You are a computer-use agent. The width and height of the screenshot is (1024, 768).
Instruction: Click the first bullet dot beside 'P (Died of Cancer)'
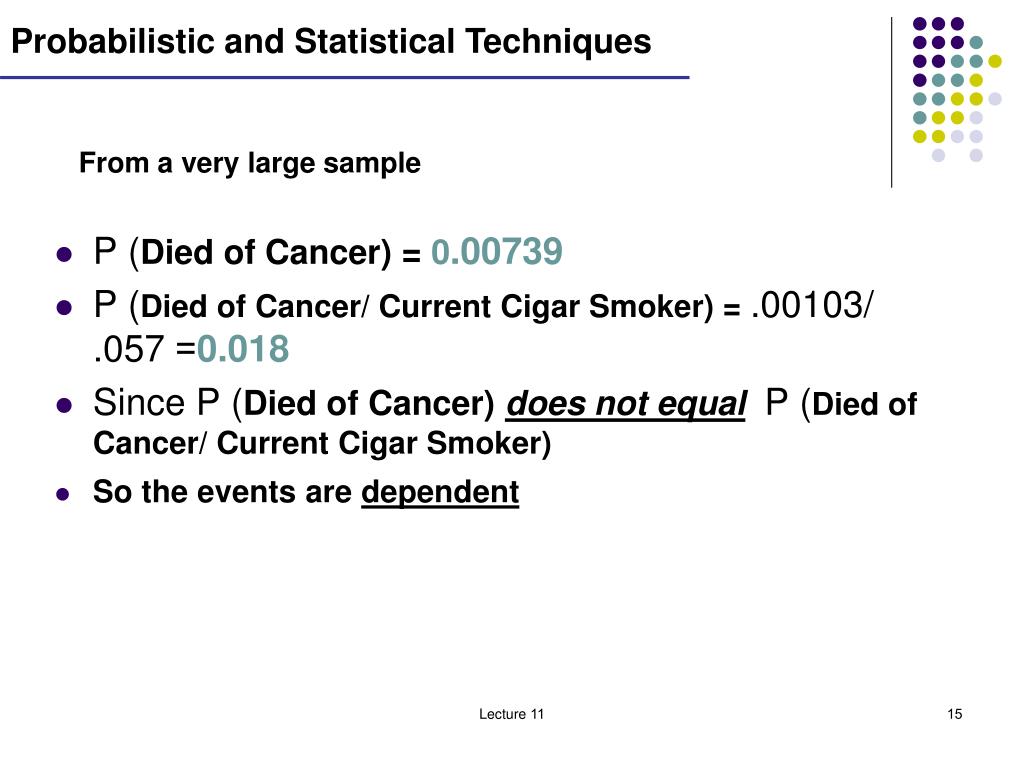(64, 254)
